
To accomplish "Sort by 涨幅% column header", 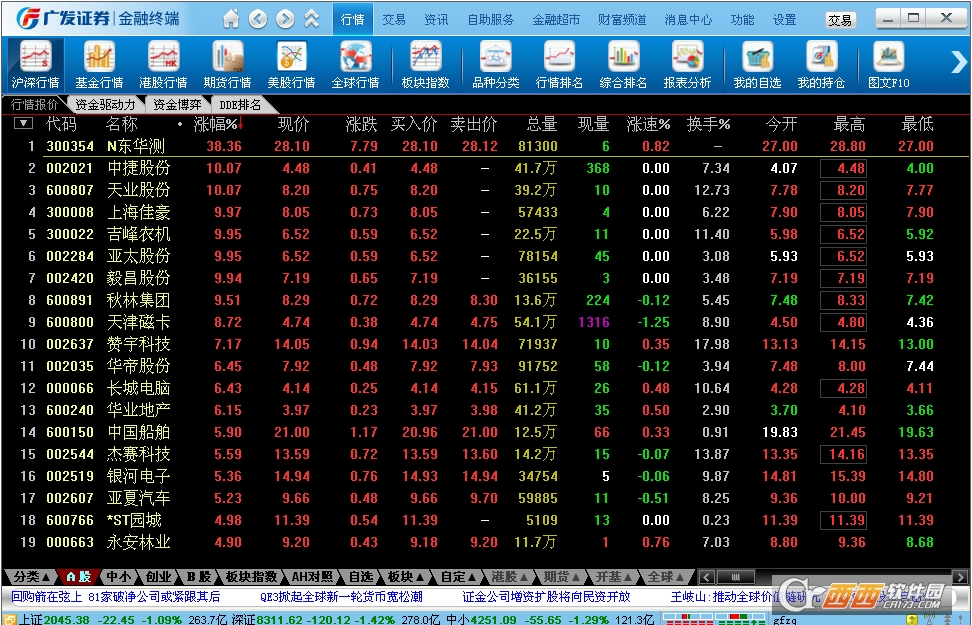I will [x=218, y=124].
